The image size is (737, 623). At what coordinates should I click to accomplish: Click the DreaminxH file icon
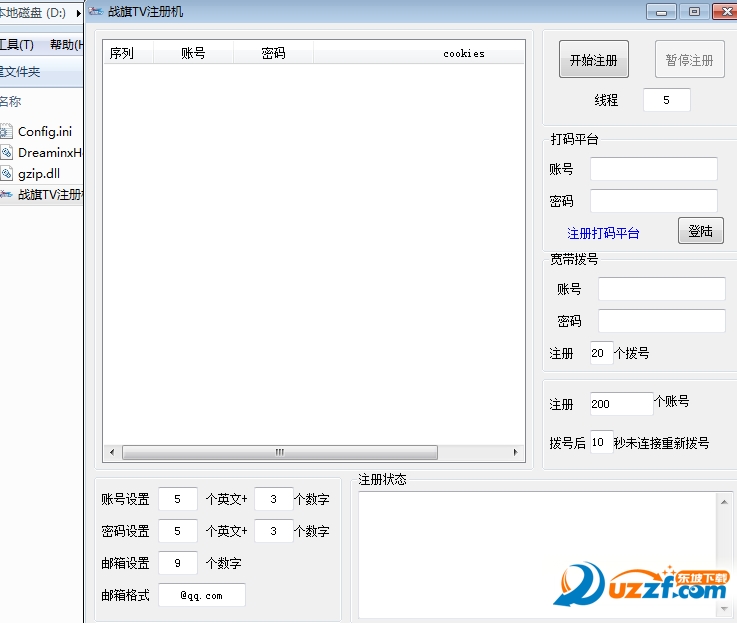6,152
